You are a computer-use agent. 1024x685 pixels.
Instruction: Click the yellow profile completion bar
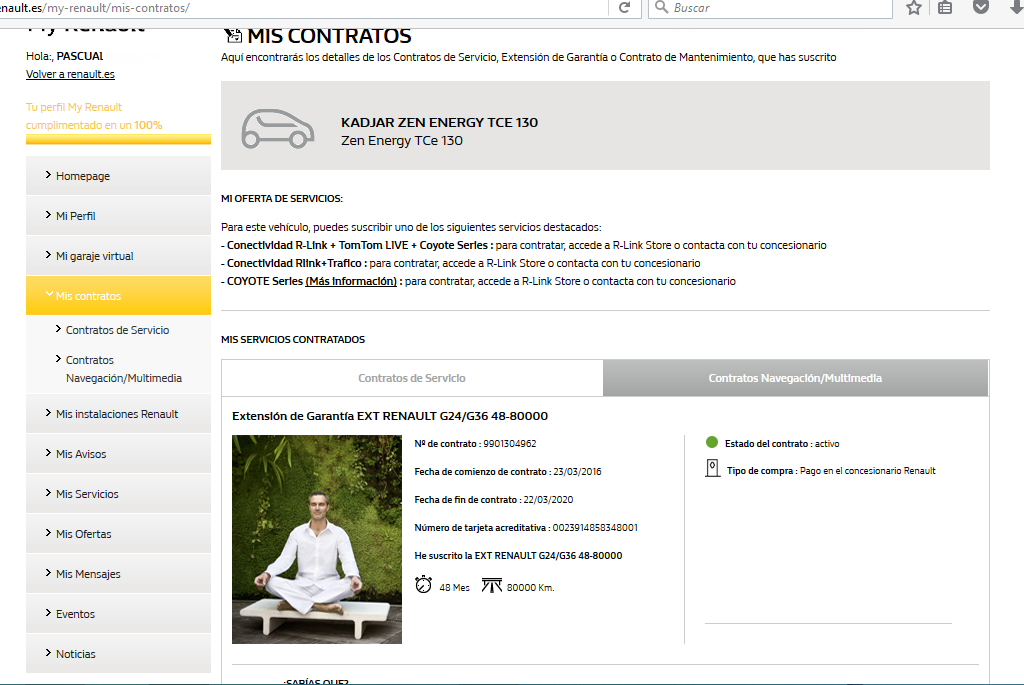click(x=118, y=139)
